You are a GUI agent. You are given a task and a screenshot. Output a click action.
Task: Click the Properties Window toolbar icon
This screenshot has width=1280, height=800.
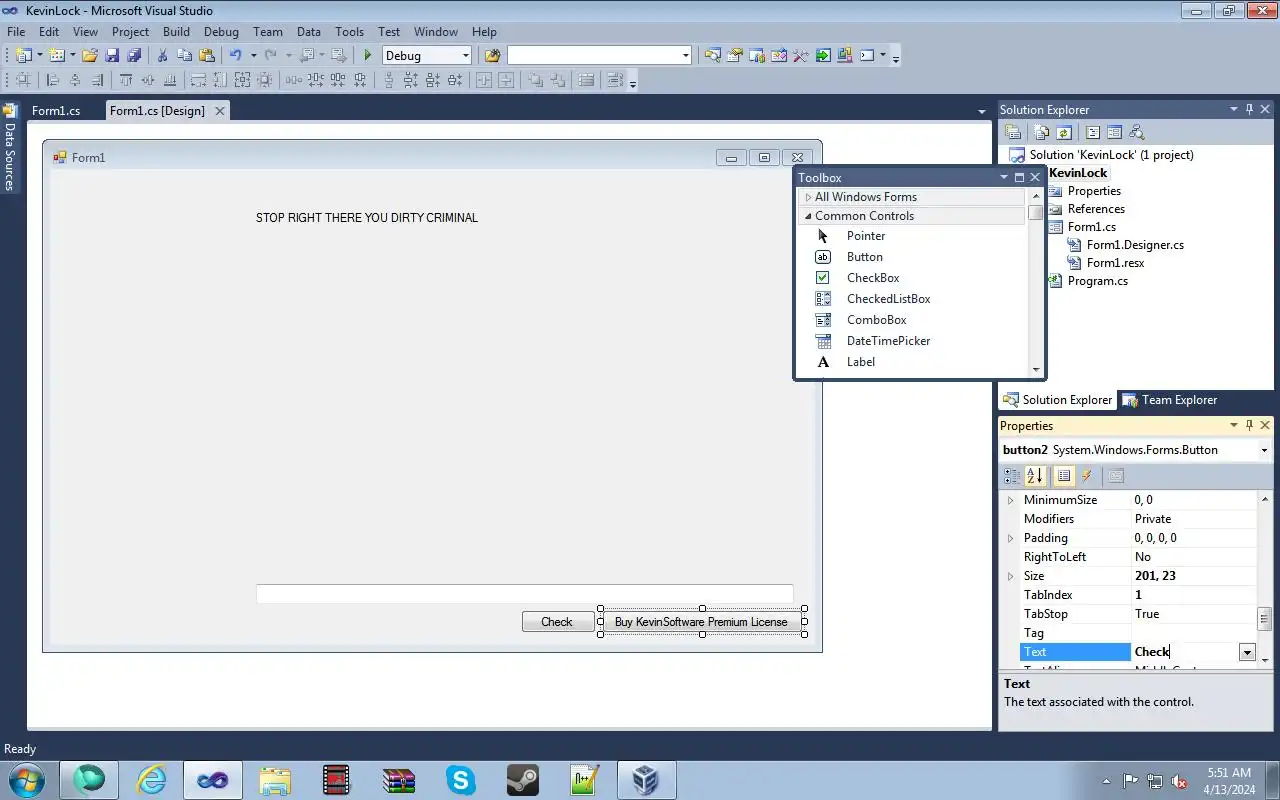(x=734, y=55)
